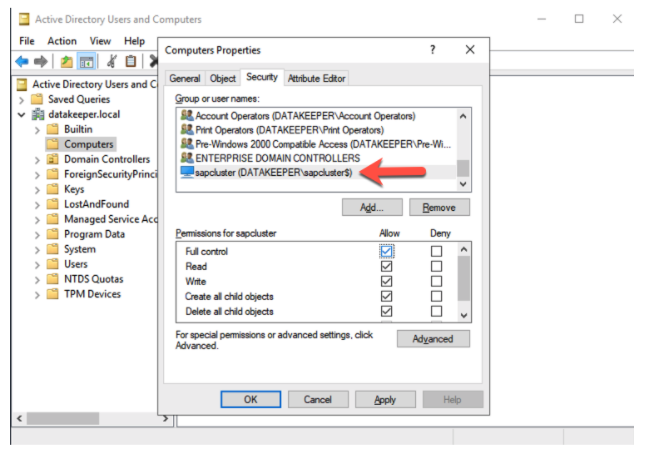This screenshot has height=452, width=648.
Task: Switch to the Attribute Editor tab
Action: 317,78
